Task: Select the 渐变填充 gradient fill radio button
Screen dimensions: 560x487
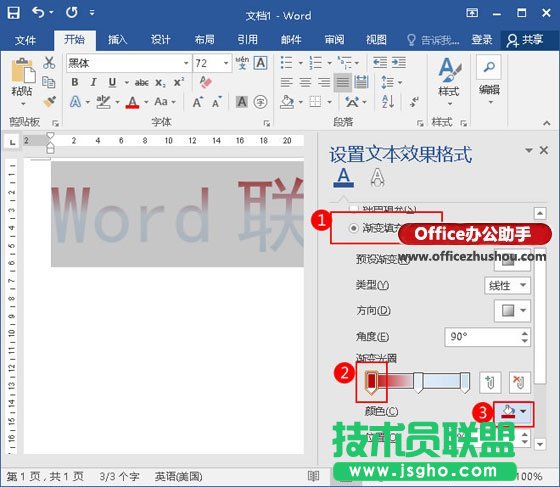Action: coord(354,228)
